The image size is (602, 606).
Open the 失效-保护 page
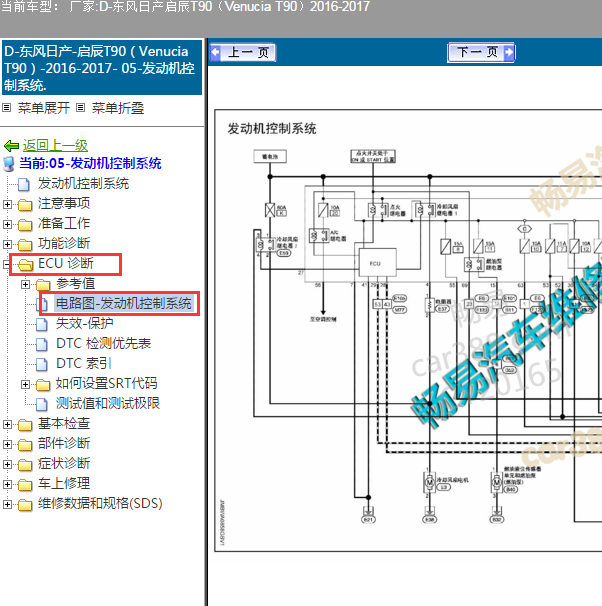coord(85,324)
